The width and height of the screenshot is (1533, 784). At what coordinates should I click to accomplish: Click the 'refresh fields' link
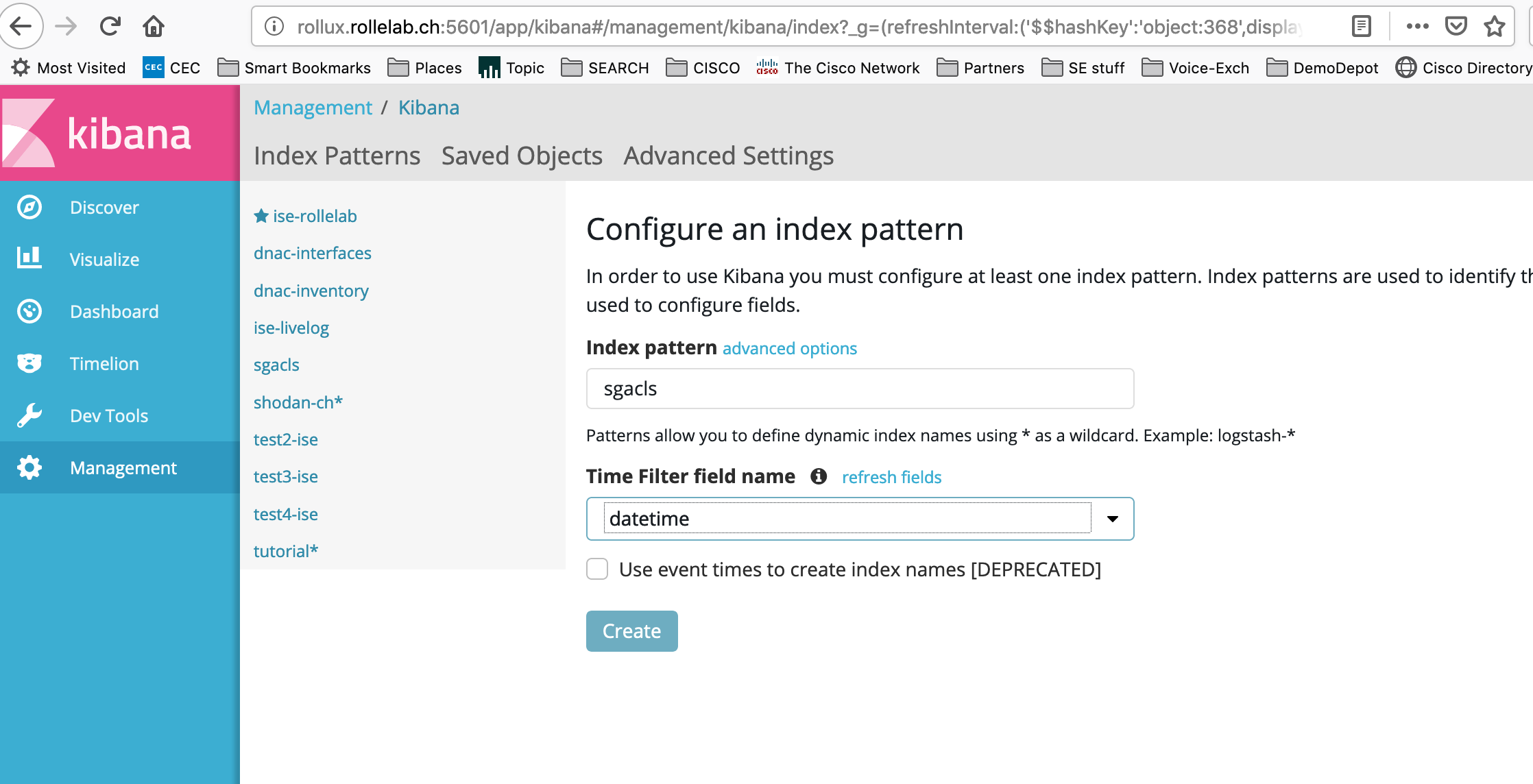click(x=891, y=477)
